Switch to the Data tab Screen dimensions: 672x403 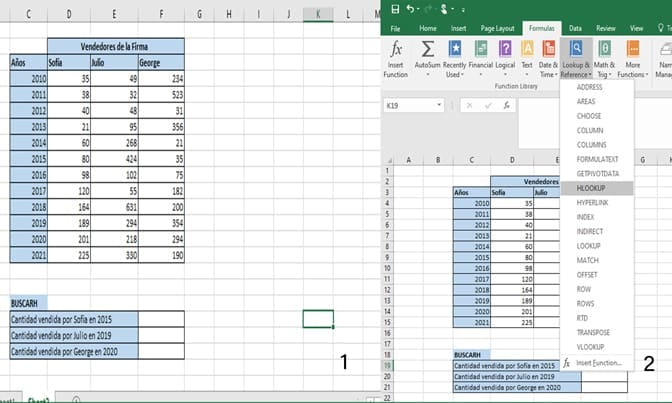pyautogui.click(x=575, y=28)
